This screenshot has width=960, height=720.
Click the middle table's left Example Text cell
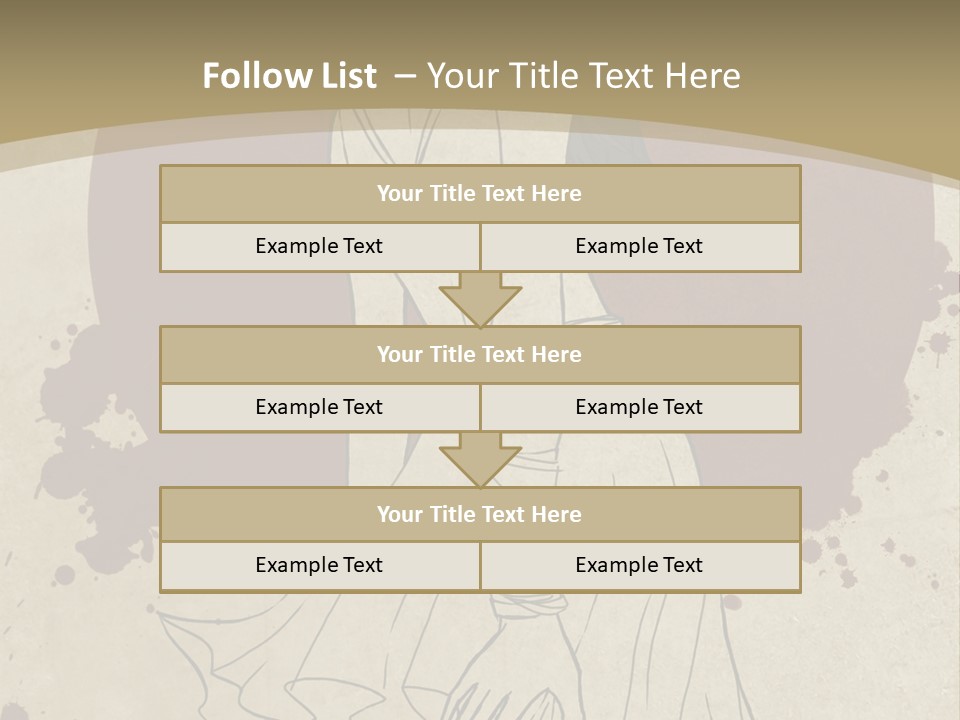[x=319, y=407]
